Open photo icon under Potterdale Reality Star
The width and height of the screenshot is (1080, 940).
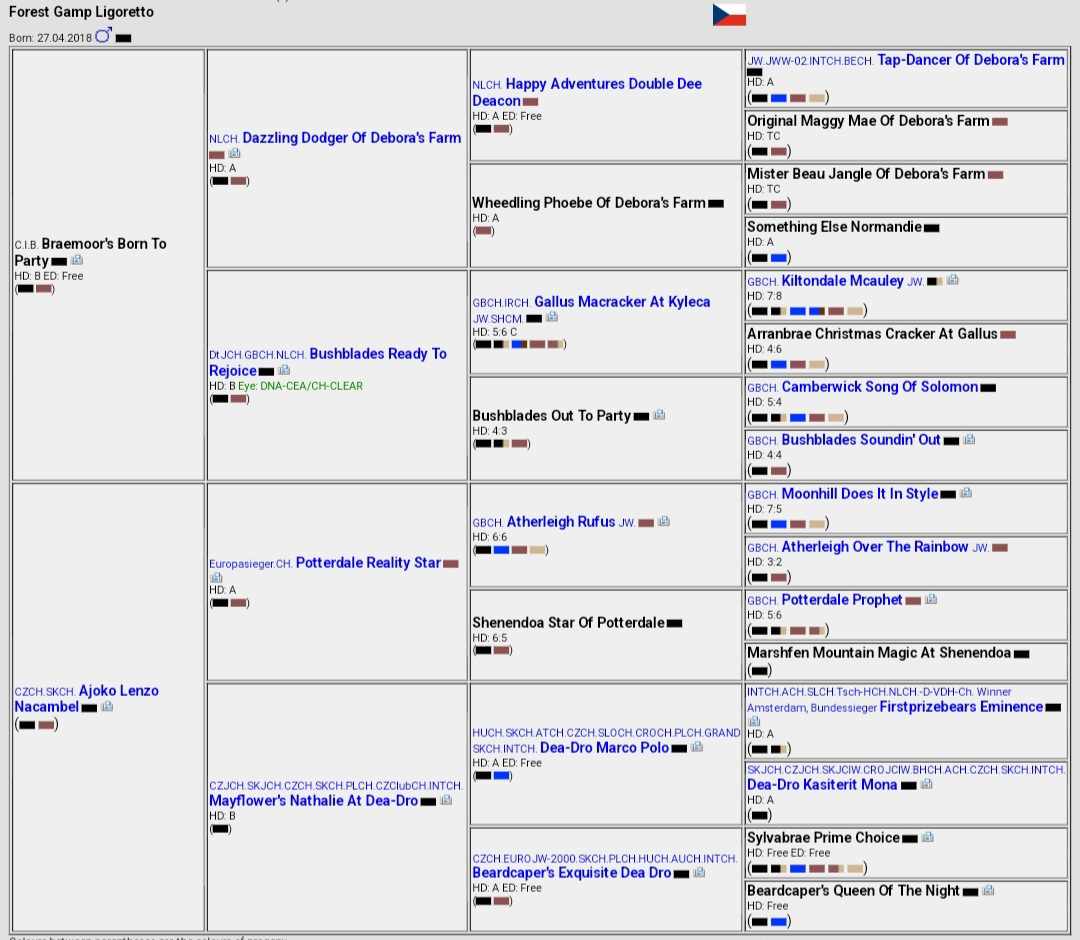tap(216, 577)
